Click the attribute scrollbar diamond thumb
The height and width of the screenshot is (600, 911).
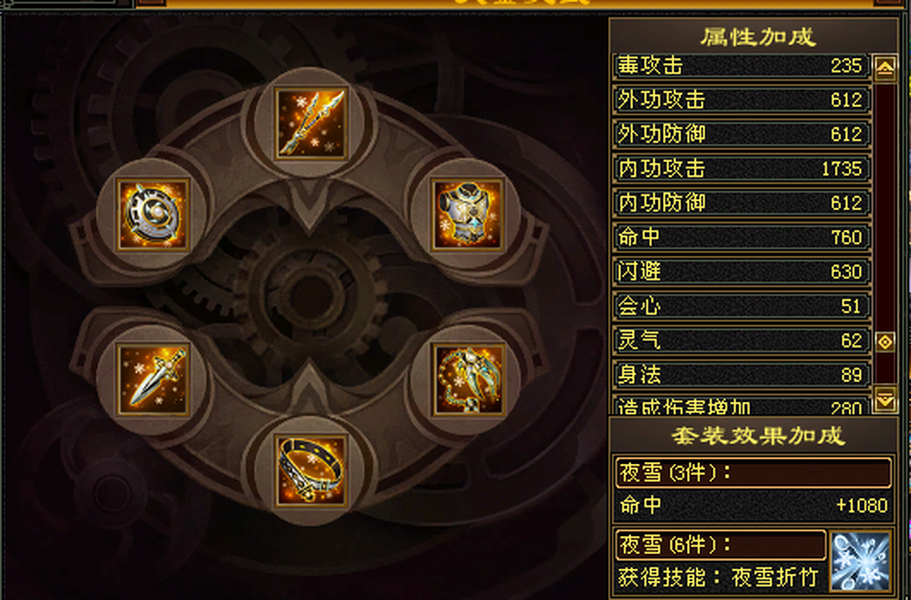click(x=885, y=342)
